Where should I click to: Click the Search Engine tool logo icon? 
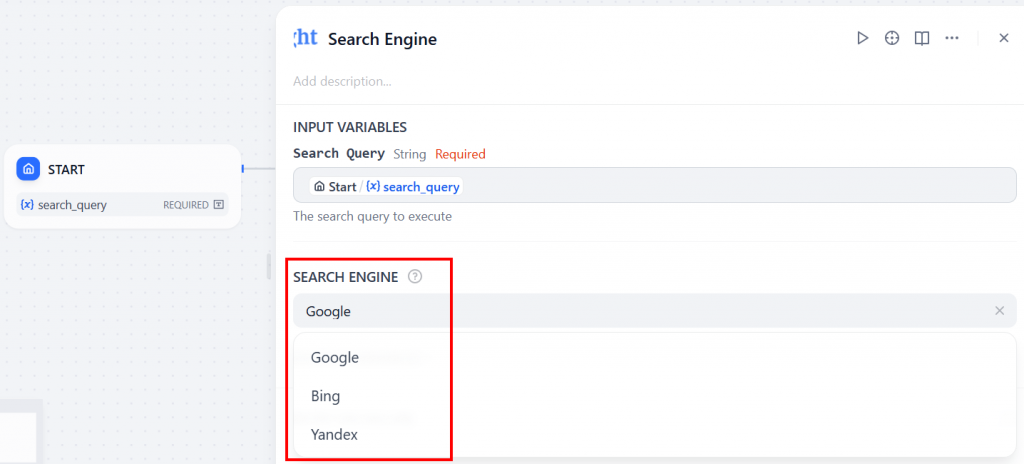305,39
